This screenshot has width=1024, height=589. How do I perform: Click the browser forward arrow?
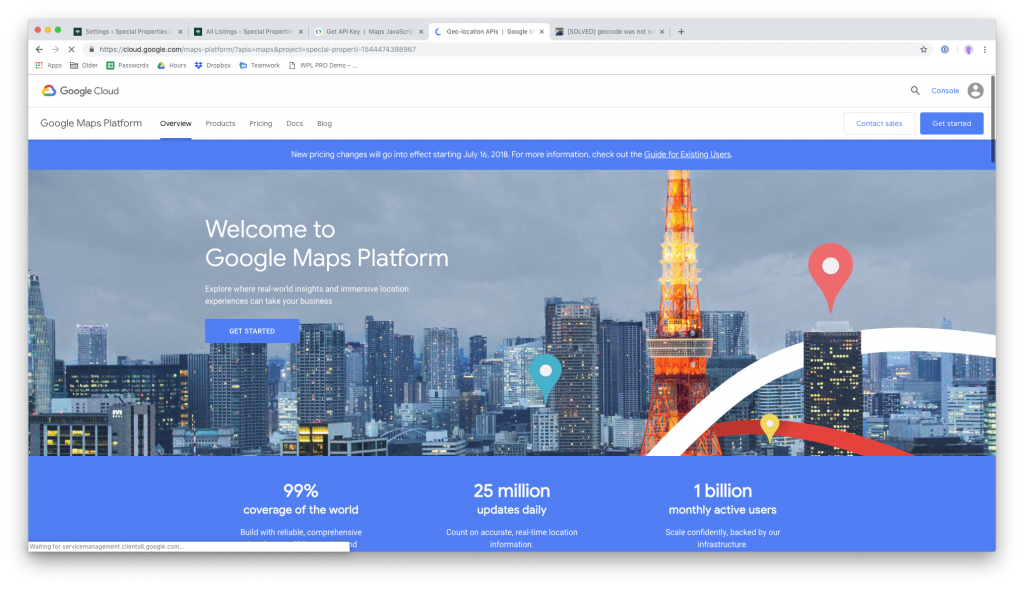(x=56, y=50)
